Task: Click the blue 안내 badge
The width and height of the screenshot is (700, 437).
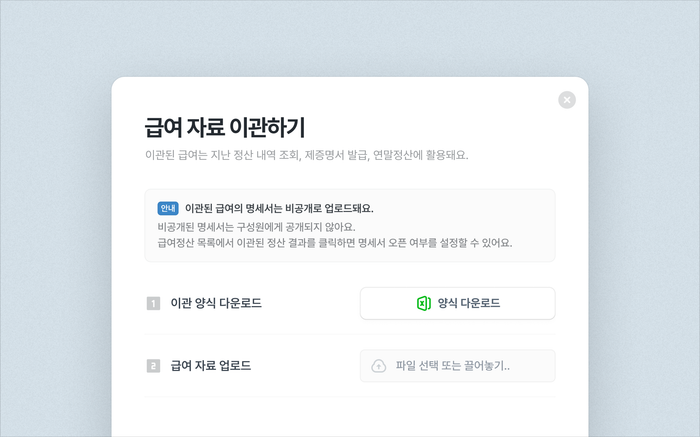Action: [x=168, y=208]
